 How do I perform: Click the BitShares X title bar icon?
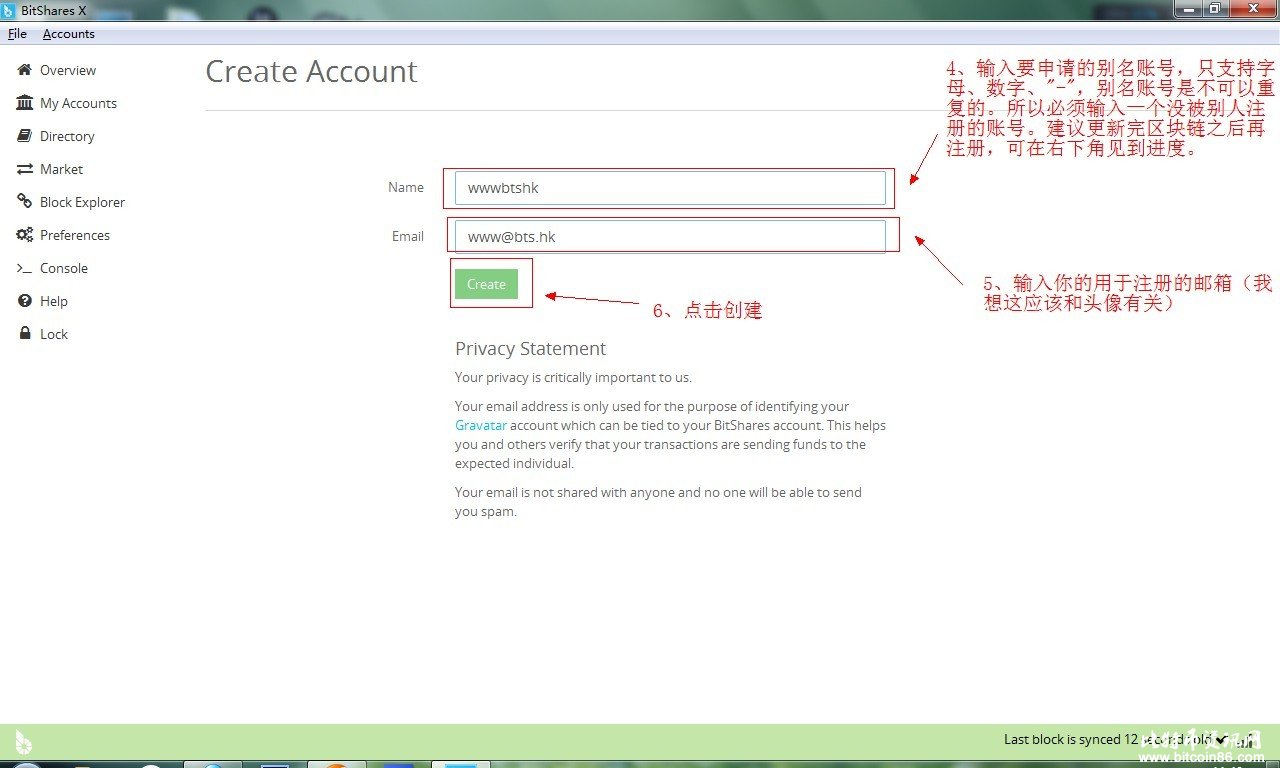[x=9, y=10]
